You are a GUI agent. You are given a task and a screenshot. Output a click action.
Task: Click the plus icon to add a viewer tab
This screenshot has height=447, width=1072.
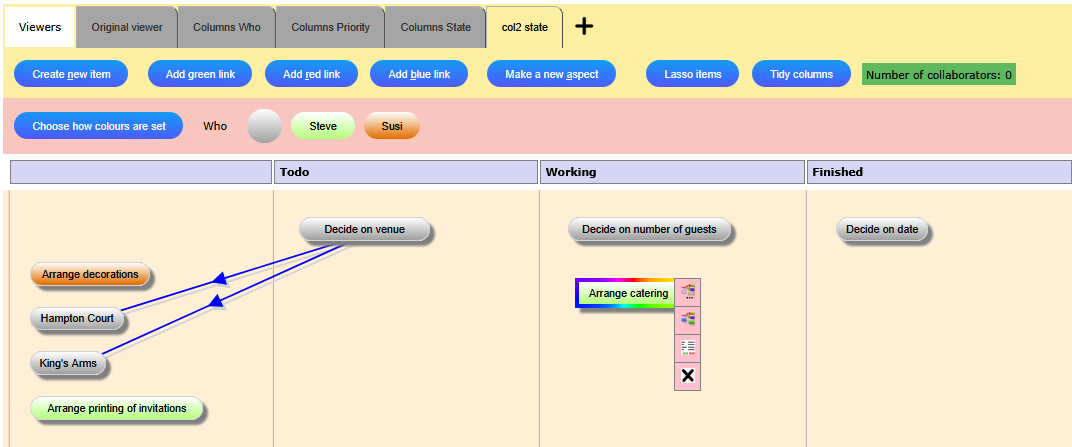(584, 27)
